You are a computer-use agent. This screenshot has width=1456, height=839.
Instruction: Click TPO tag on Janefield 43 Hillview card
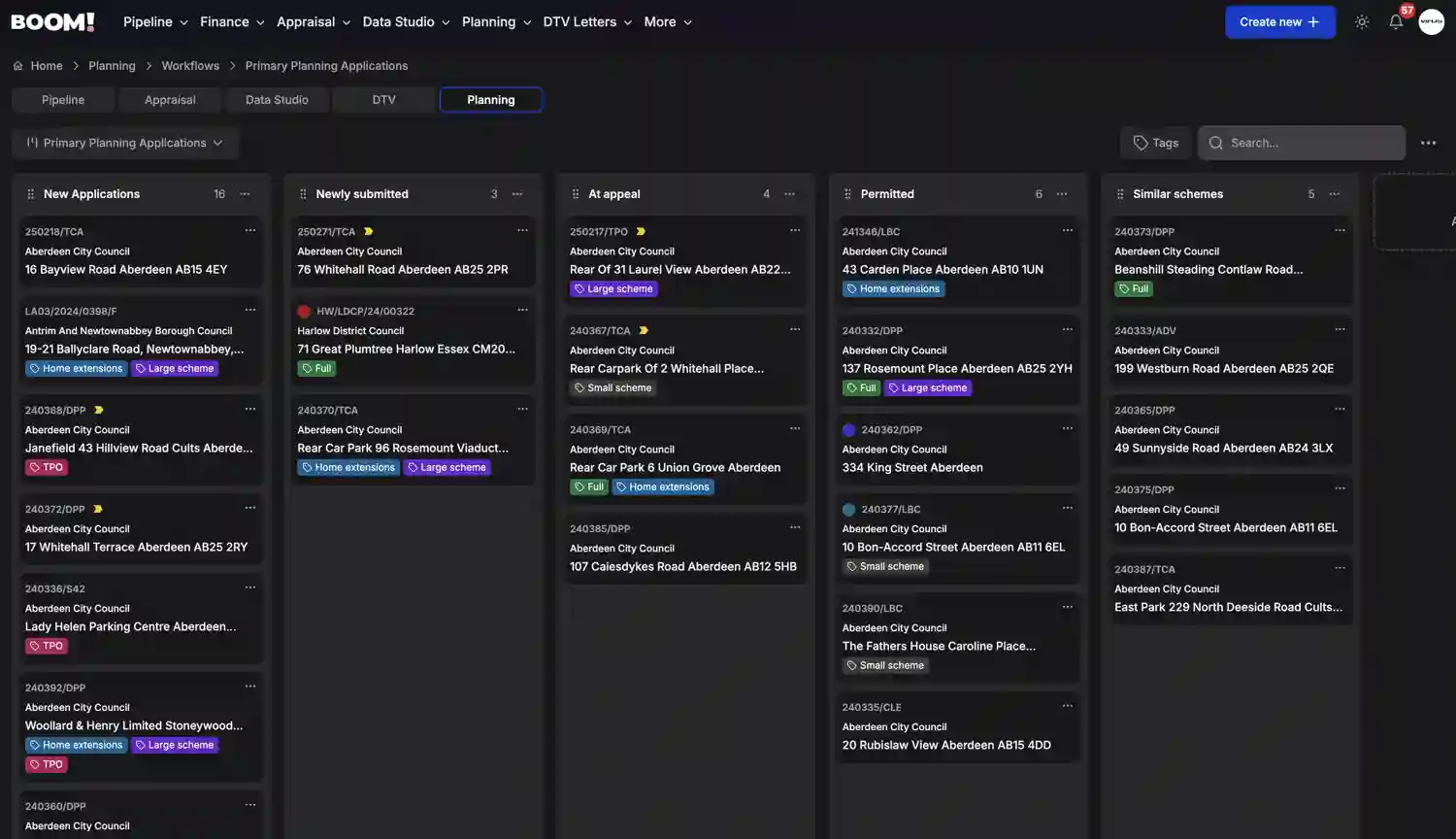click(47, 468)
